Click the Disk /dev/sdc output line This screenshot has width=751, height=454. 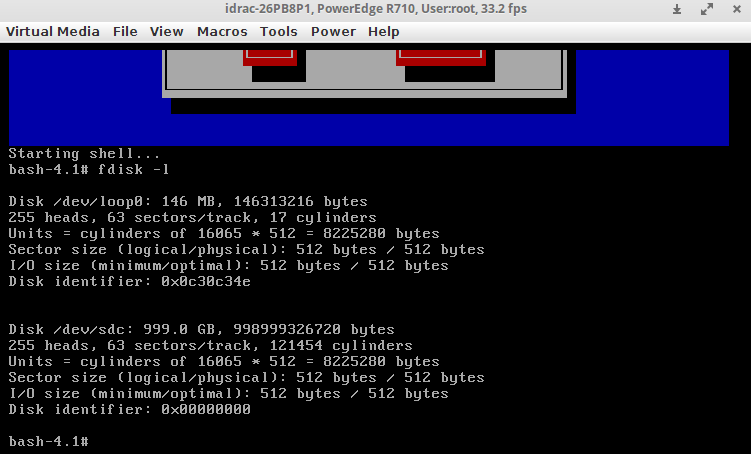[201, 329]
